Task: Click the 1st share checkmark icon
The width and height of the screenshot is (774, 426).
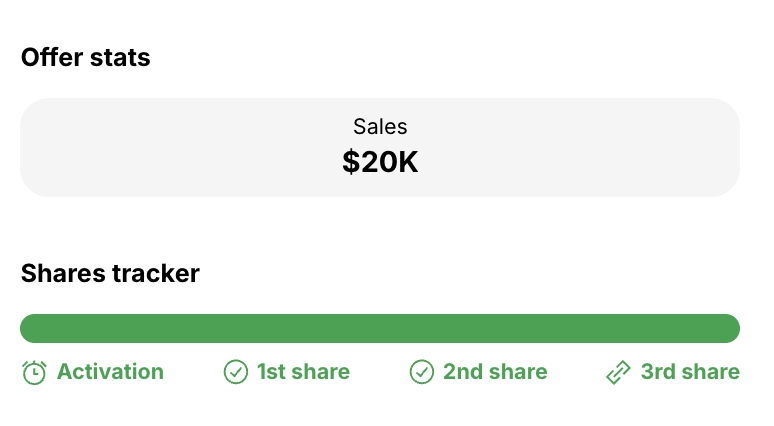Action: click(235, 372)
